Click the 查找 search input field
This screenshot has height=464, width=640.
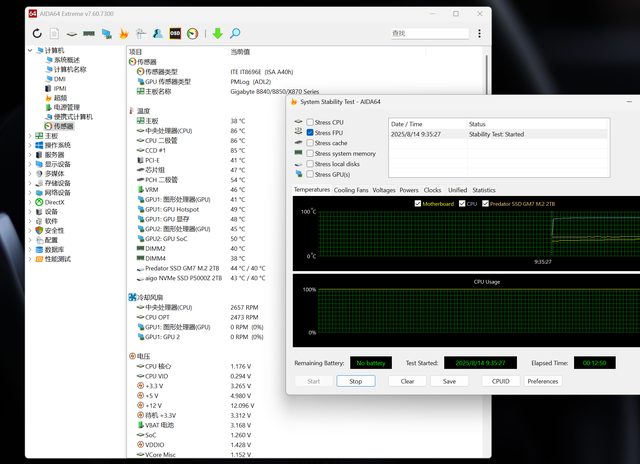[429, 33]
